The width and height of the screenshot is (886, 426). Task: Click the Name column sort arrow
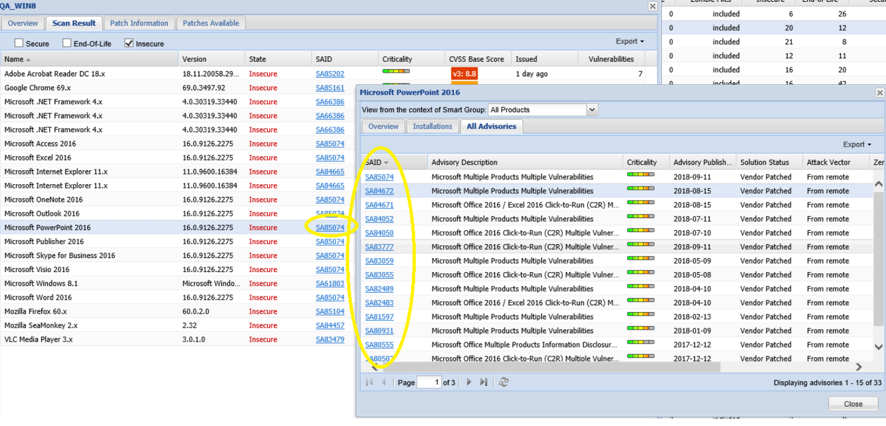pyautogui.click(x=28, y=59)
